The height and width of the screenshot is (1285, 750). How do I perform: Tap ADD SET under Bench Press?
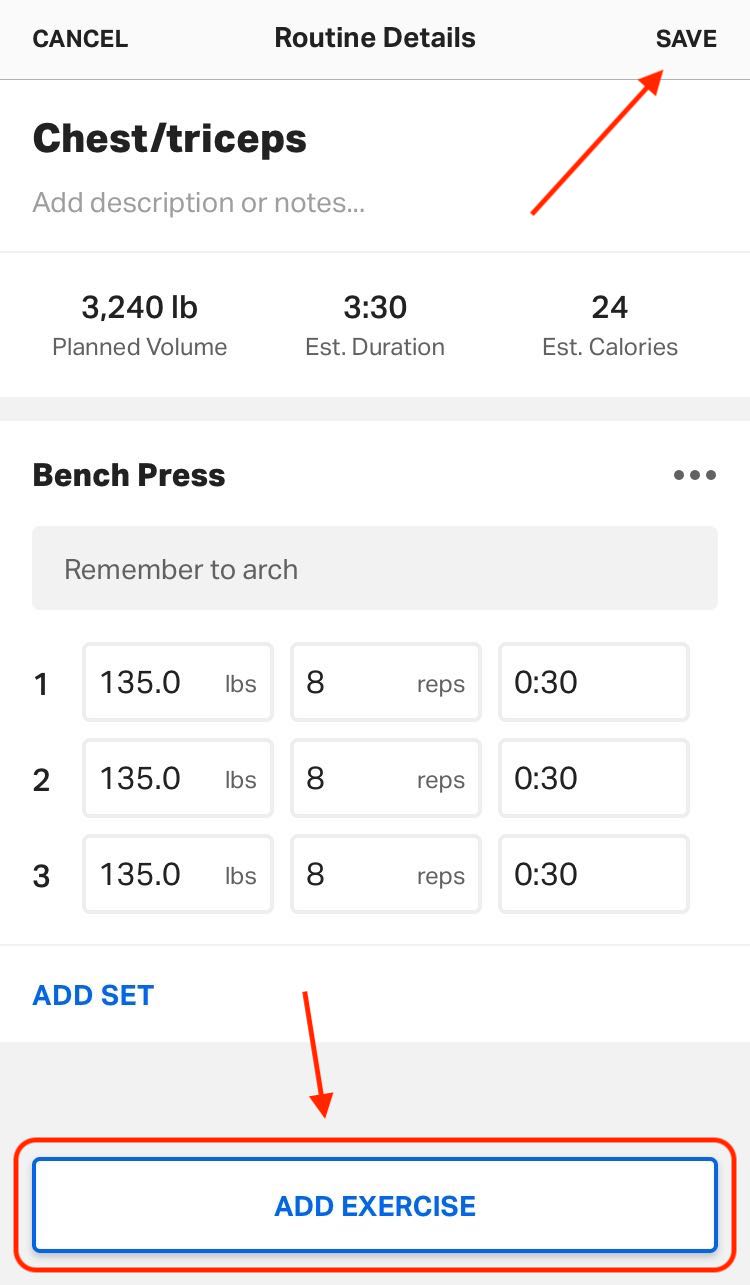click(x=92, y=994)
